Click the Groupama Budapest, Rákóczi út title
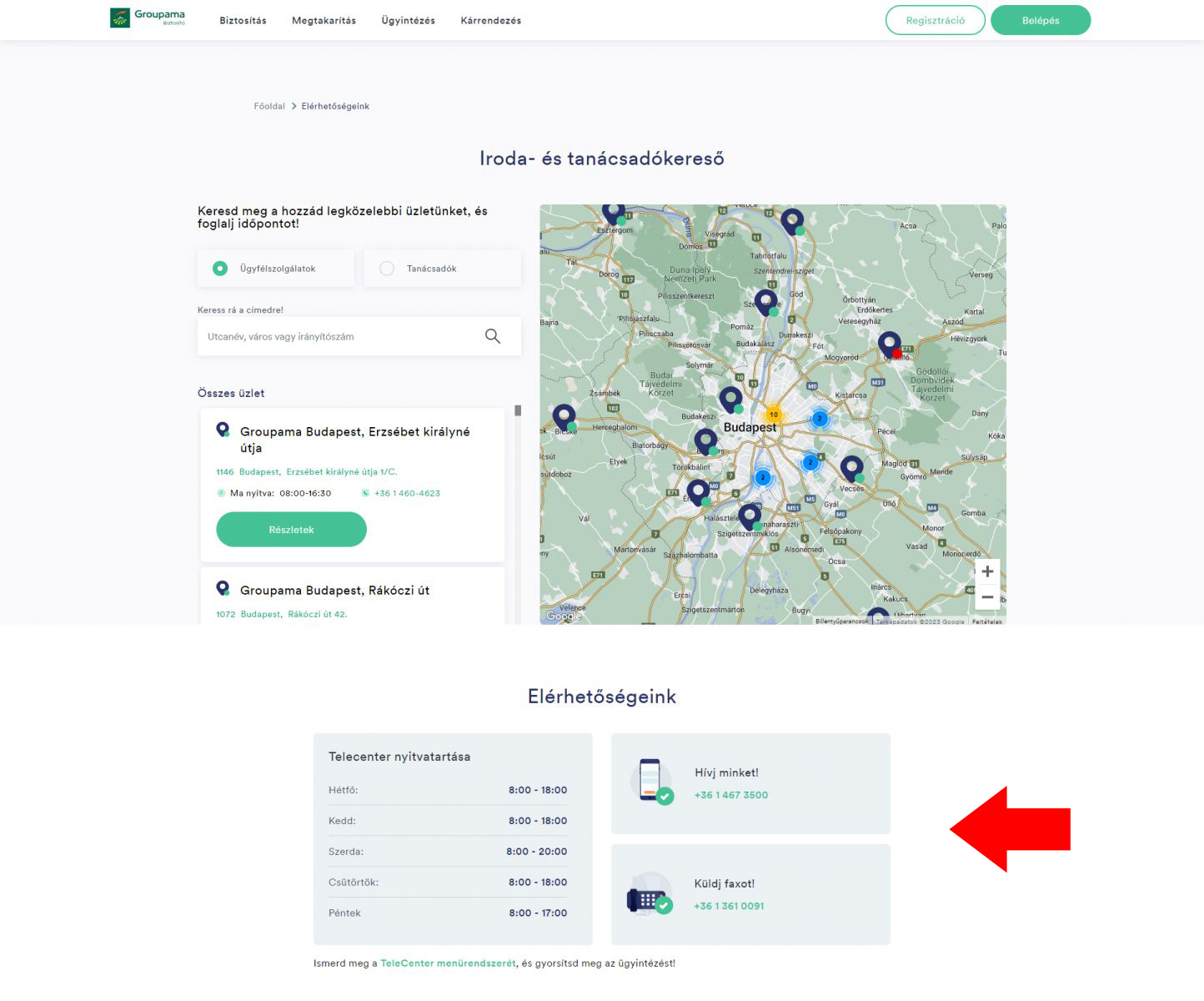The width and height of the screenshot is (1204, 1001). [x=334, y=591]
